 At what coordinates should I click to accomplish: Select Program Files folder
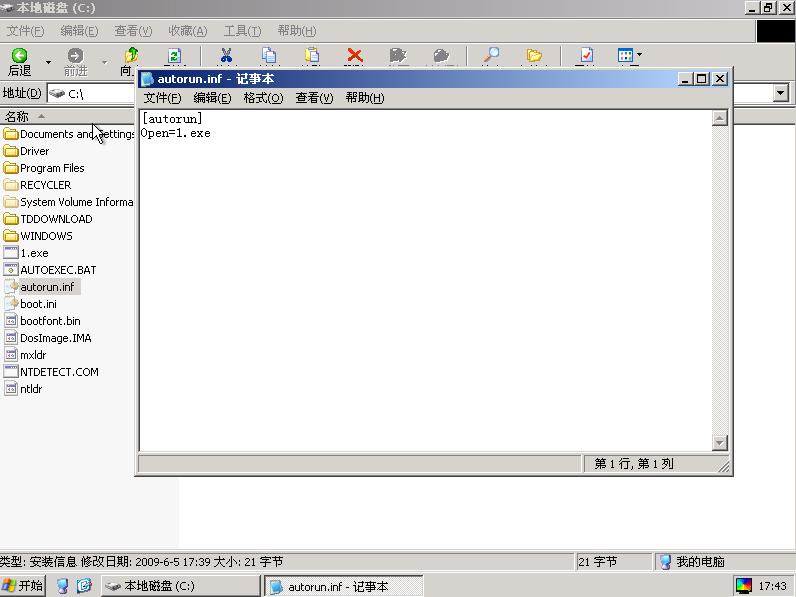click(44, 168)
